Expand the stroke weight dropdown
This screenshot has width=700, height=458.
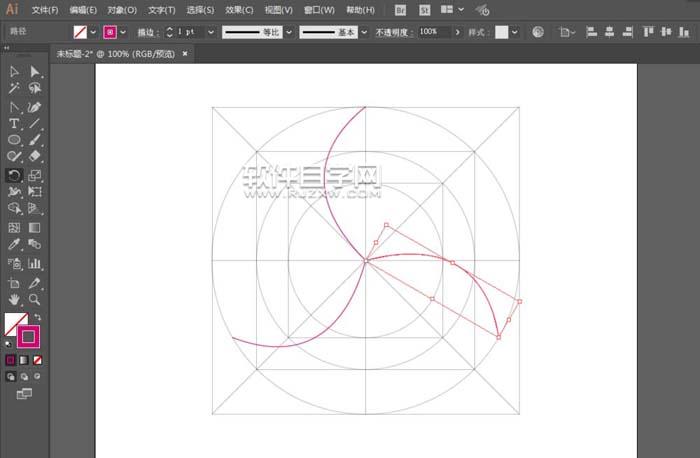coord(212,32)
